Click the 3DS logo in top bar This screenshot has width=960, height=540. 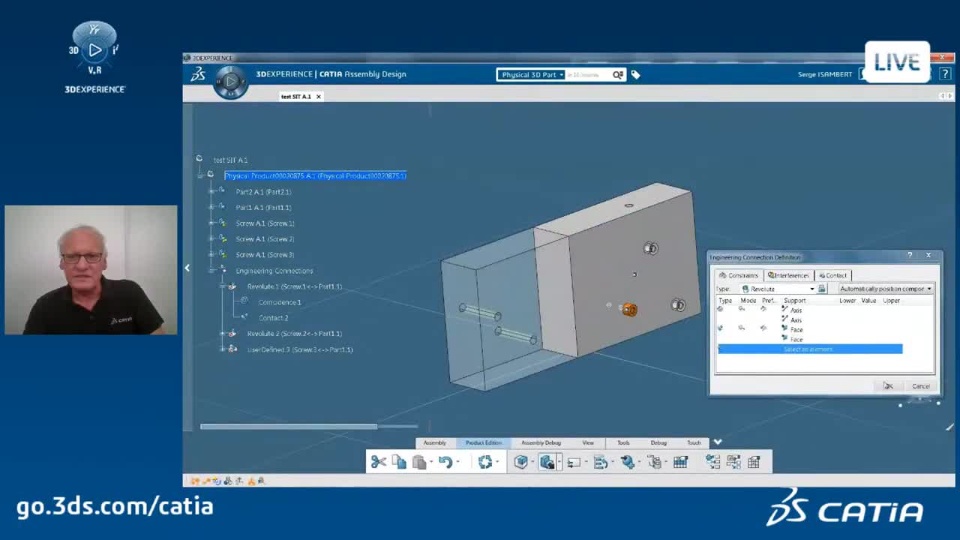[198, 75]
